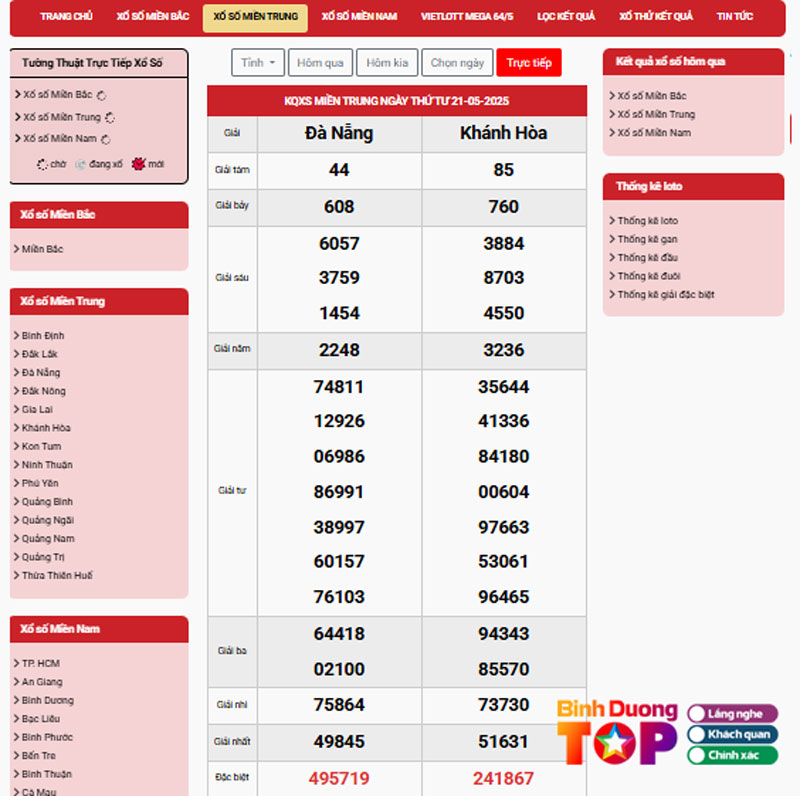Go to the Trang Chủ menu item
800x796 pixels.
click(x=66, y=17)
